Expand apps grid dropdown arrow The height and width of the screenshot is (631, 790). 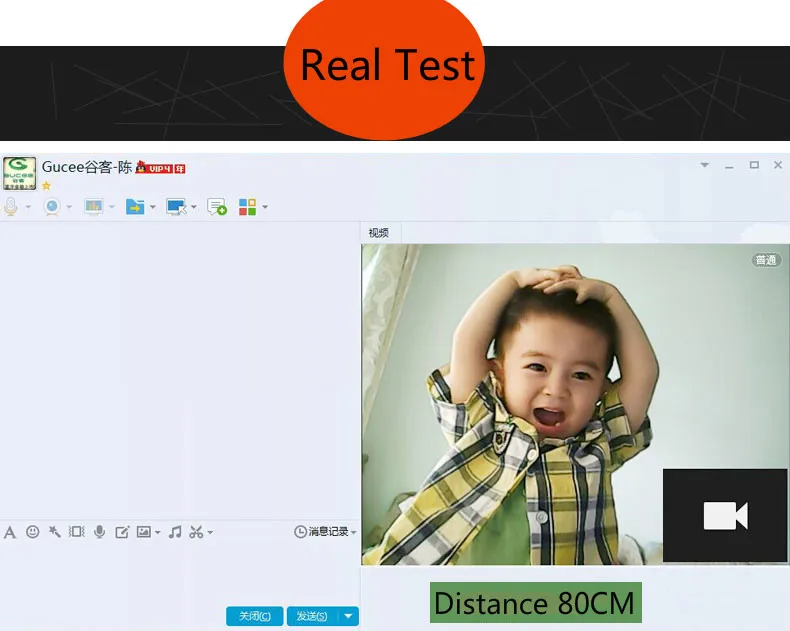point(265,207)
